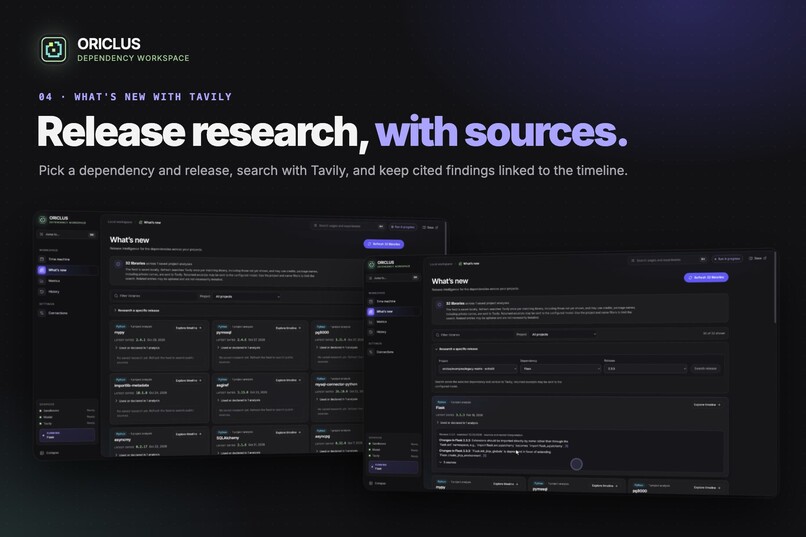Click Sandboxes service row in back window
Viewport: 806px width, 537px height.
pyautogui.click(x=67, y=411)
